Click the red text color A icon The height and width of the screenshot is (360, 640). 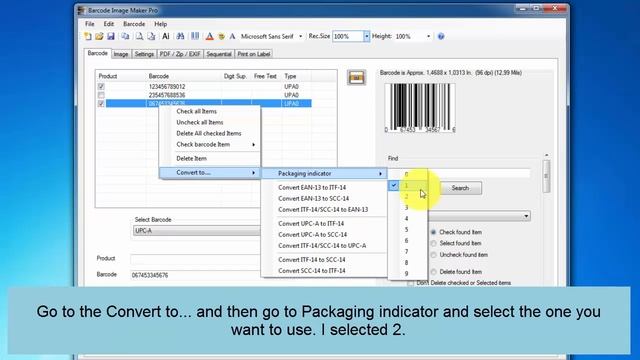[209, 36]
